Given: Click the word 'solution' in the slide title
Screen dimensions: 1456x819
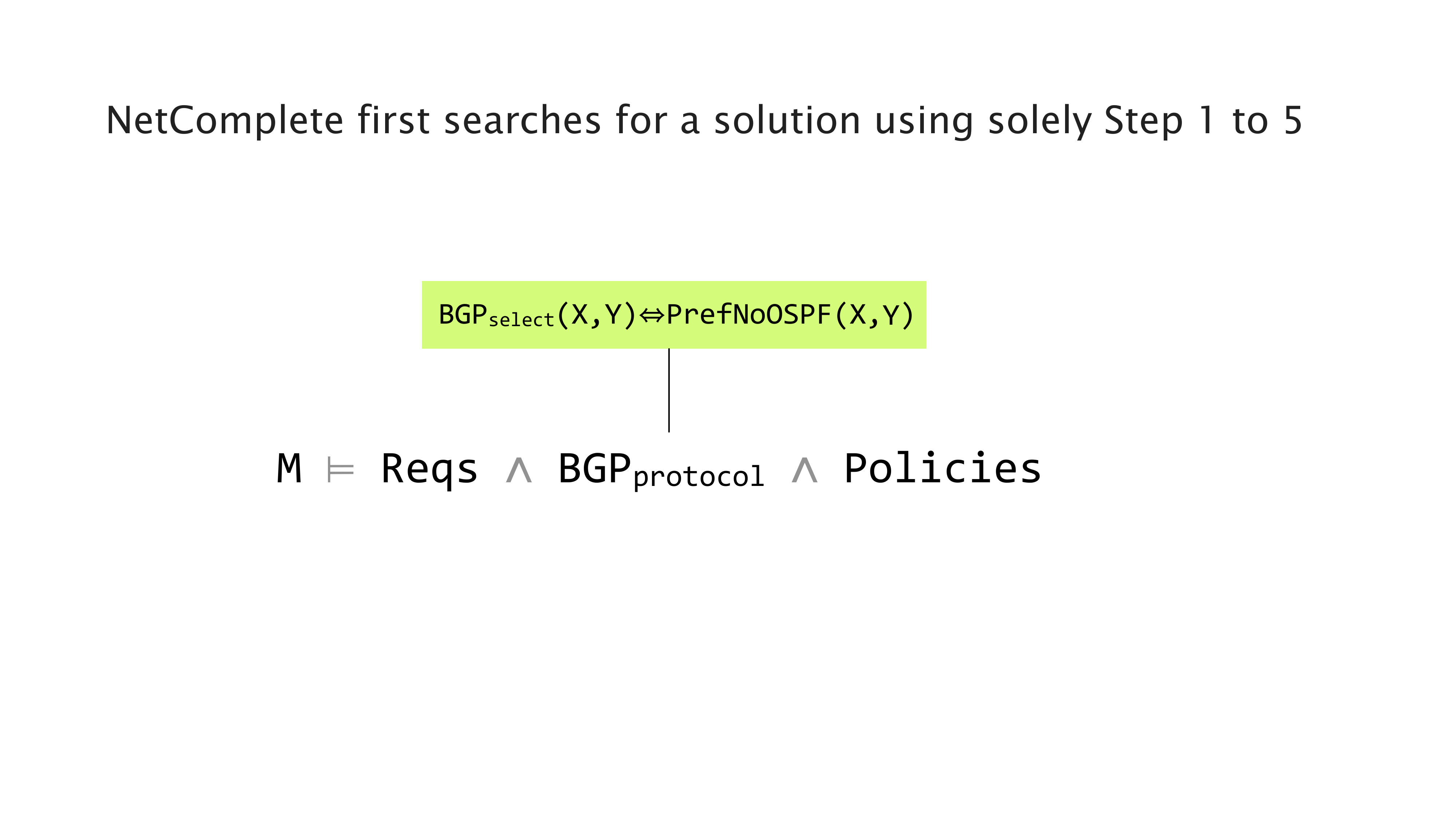Looking at the screenshot, I should tap(787, 121).
